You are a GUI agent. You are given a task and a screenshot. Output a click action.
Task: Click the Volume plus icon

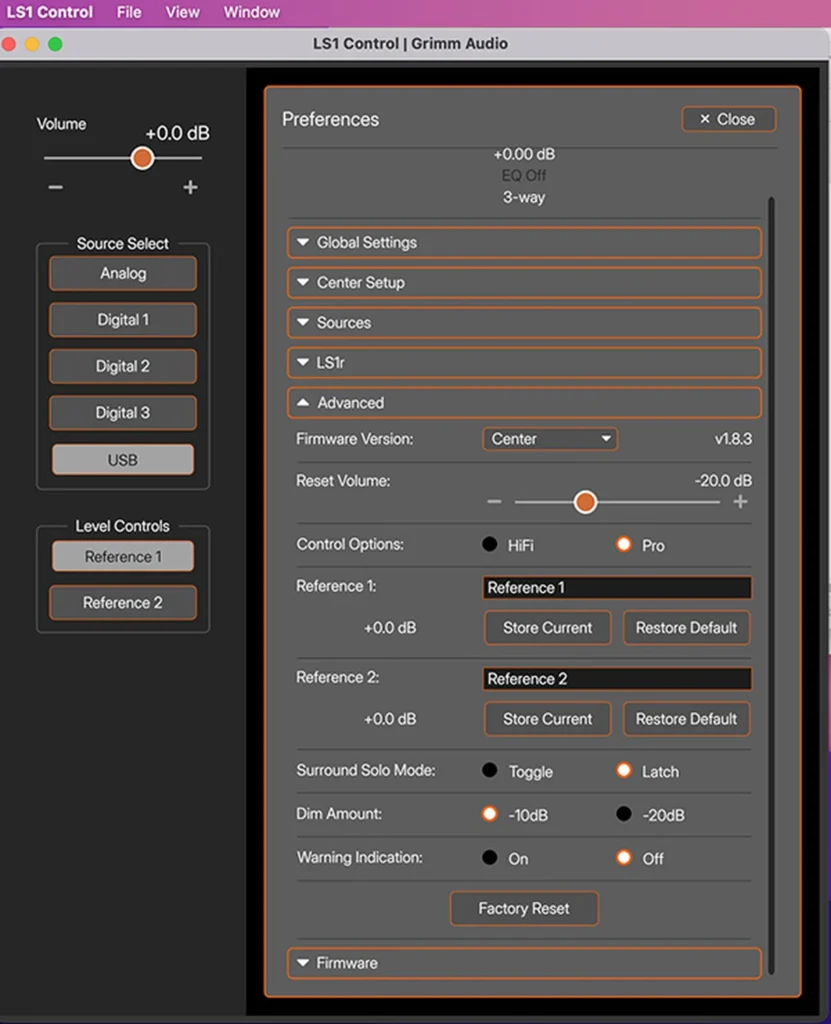[x=190, y=187]
